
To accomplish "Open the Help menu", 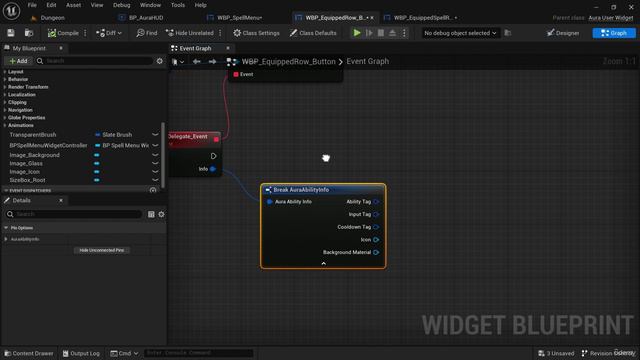I will tap(200, 5).
